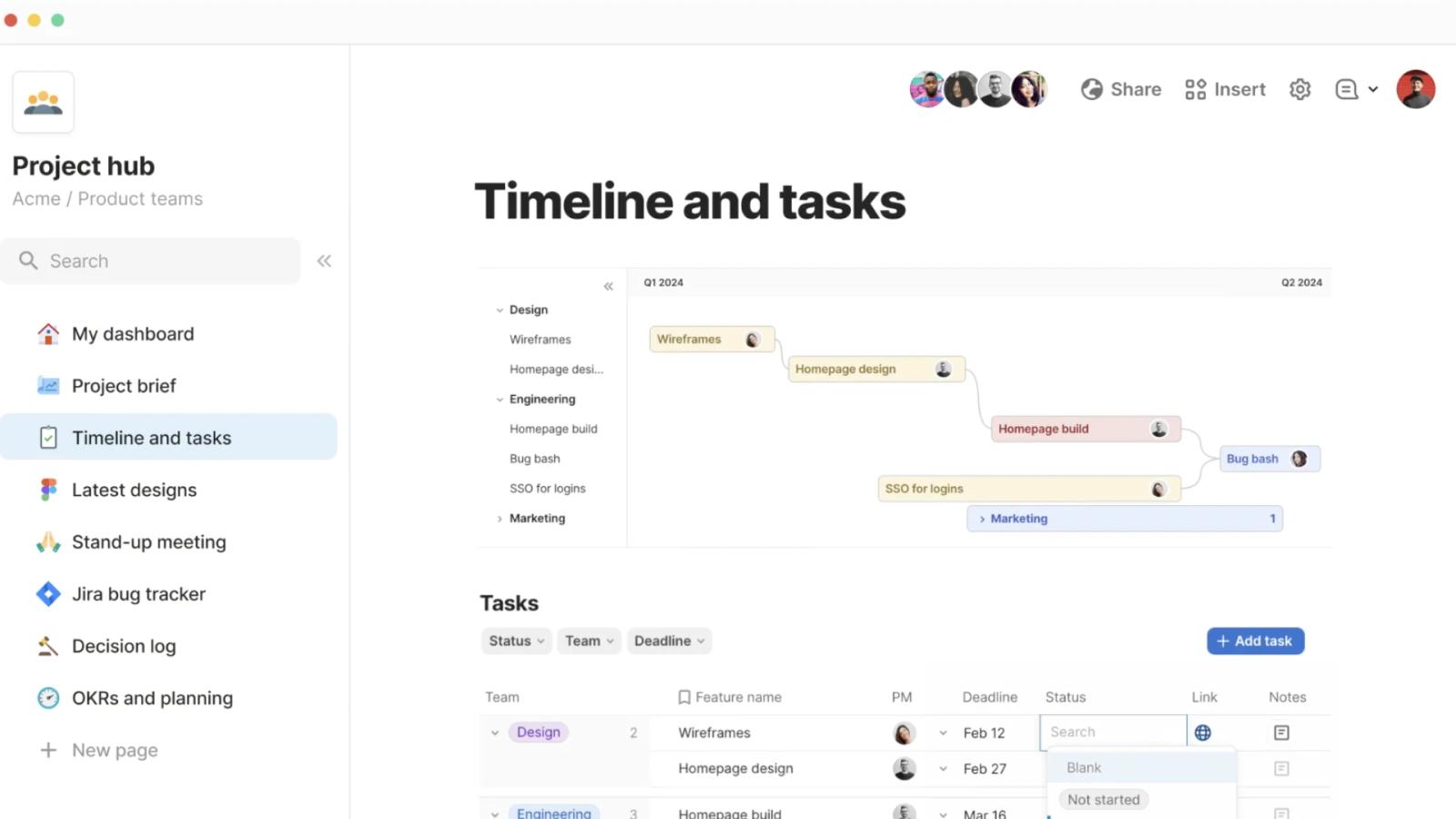
Task: Open the Stand-up meeting page
Action: (149, 541)
